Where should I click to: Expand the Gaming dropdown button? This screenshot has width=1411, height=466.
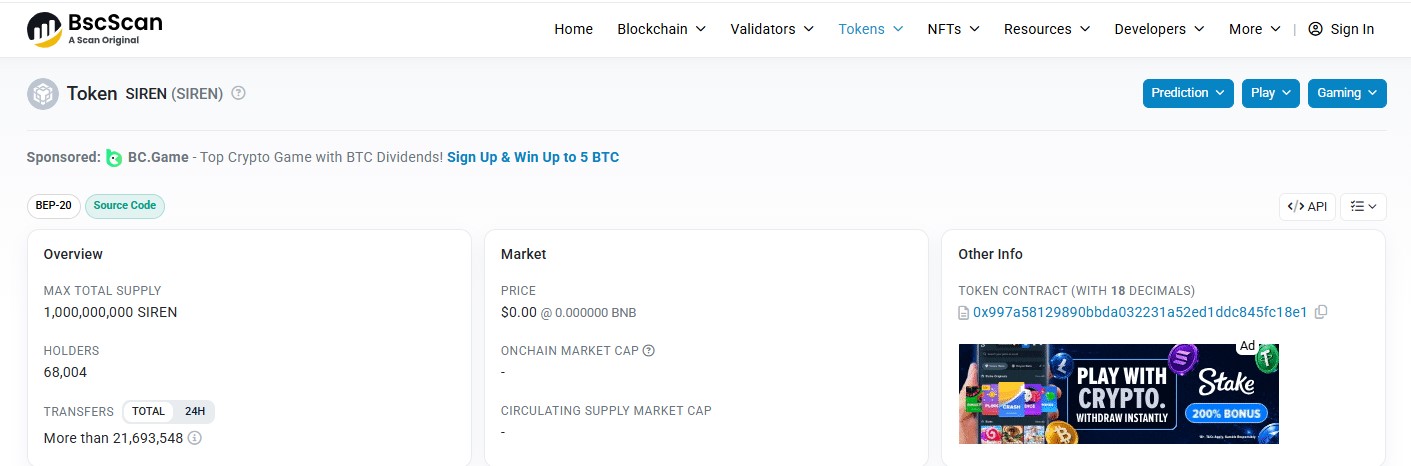(1346, 93)
